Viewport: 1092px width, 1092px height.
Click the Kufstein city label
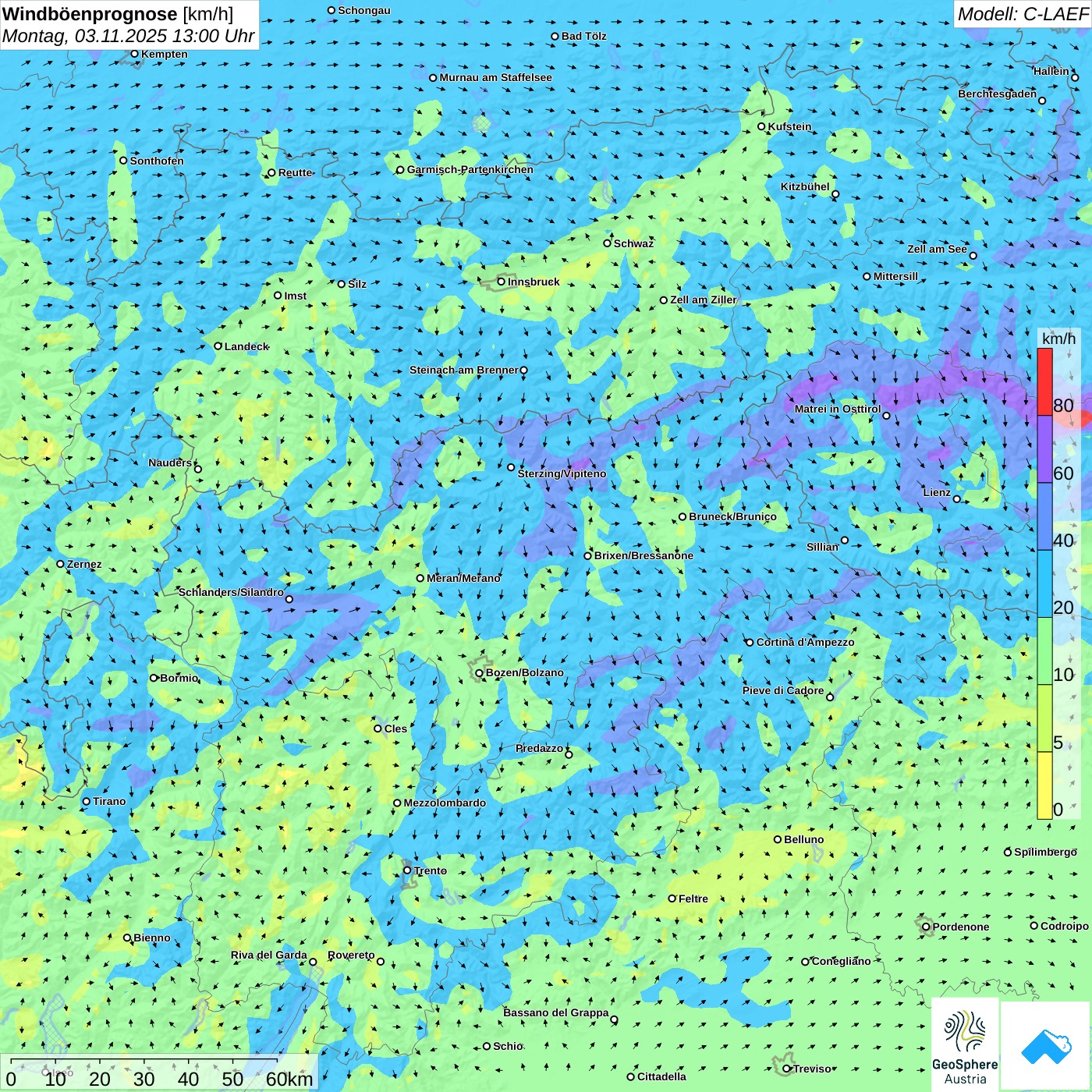pyautogui.click(x=789, y=126)
